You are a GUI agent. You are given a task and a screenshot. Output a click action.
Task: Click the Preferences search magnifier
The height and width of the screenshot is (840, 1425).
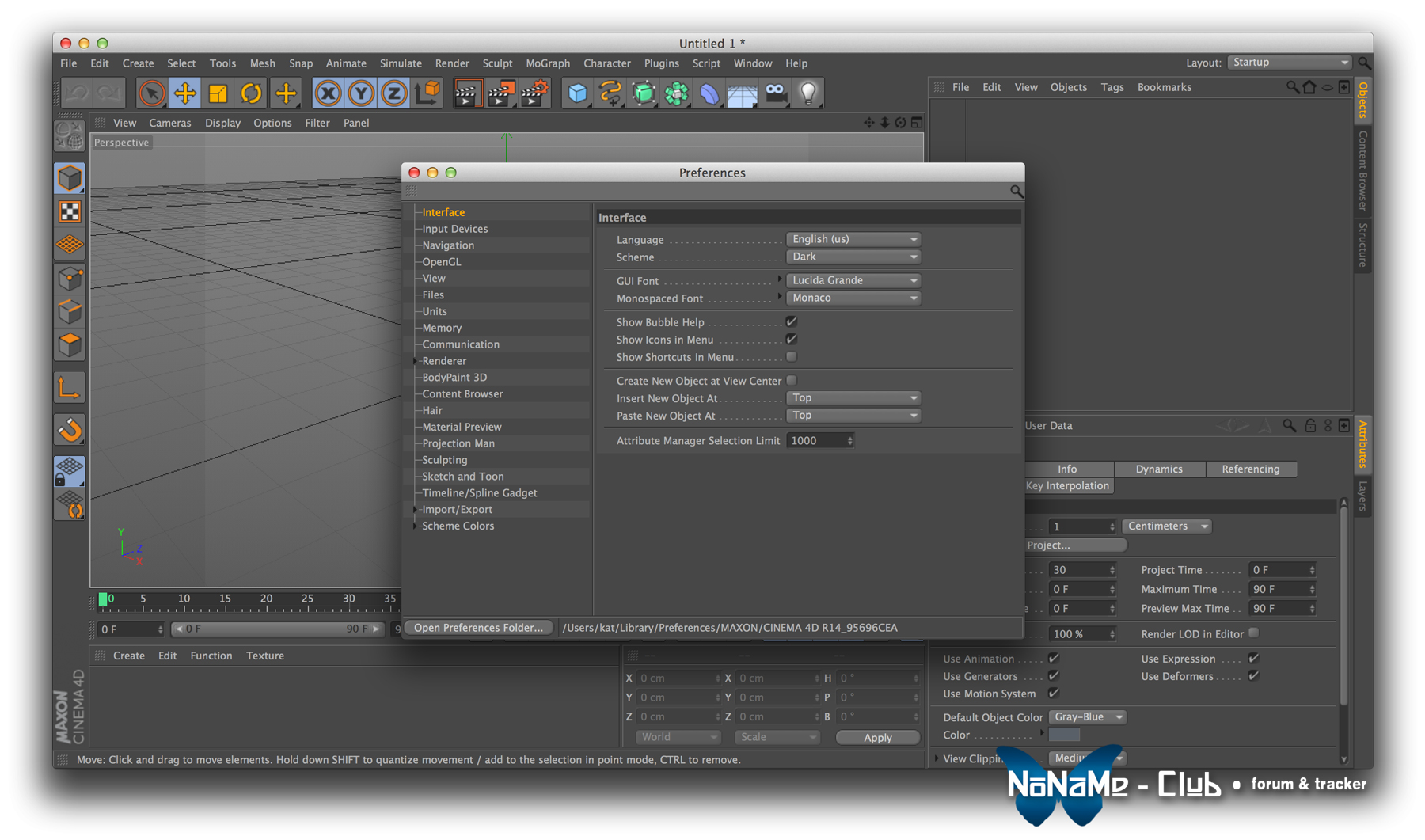[1016, 192]
